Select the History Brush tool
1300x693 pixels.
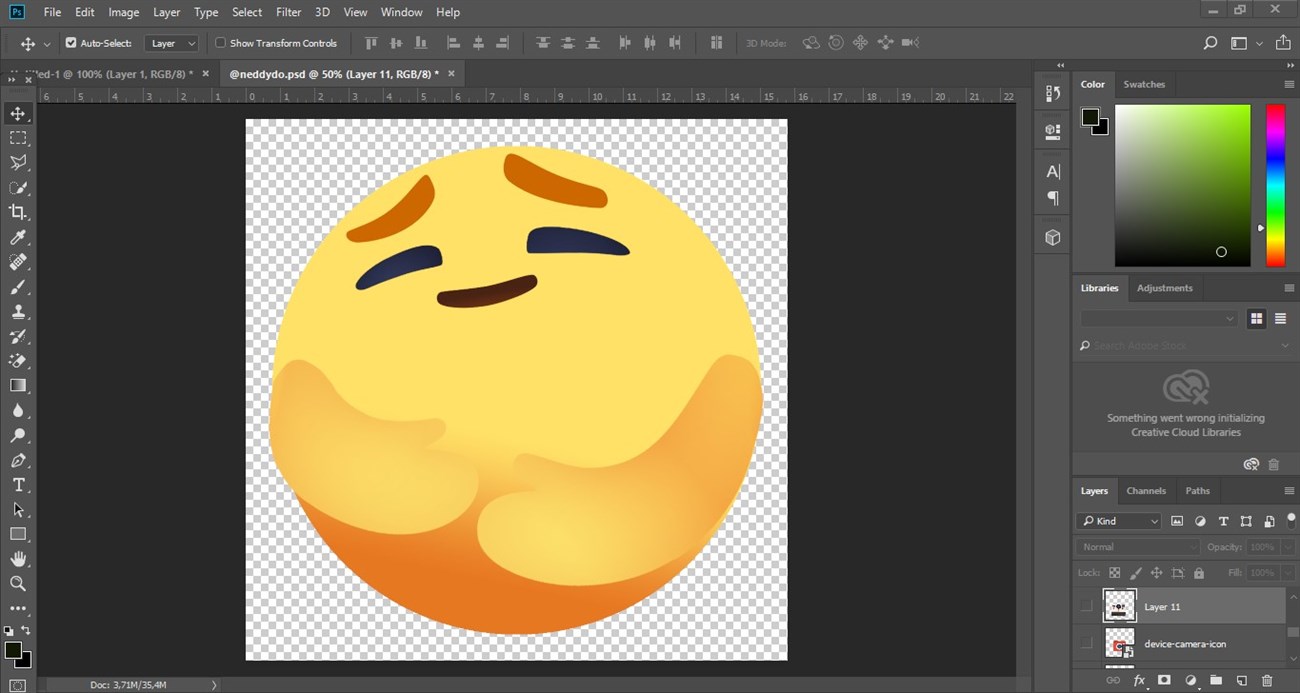coord(18,336)
